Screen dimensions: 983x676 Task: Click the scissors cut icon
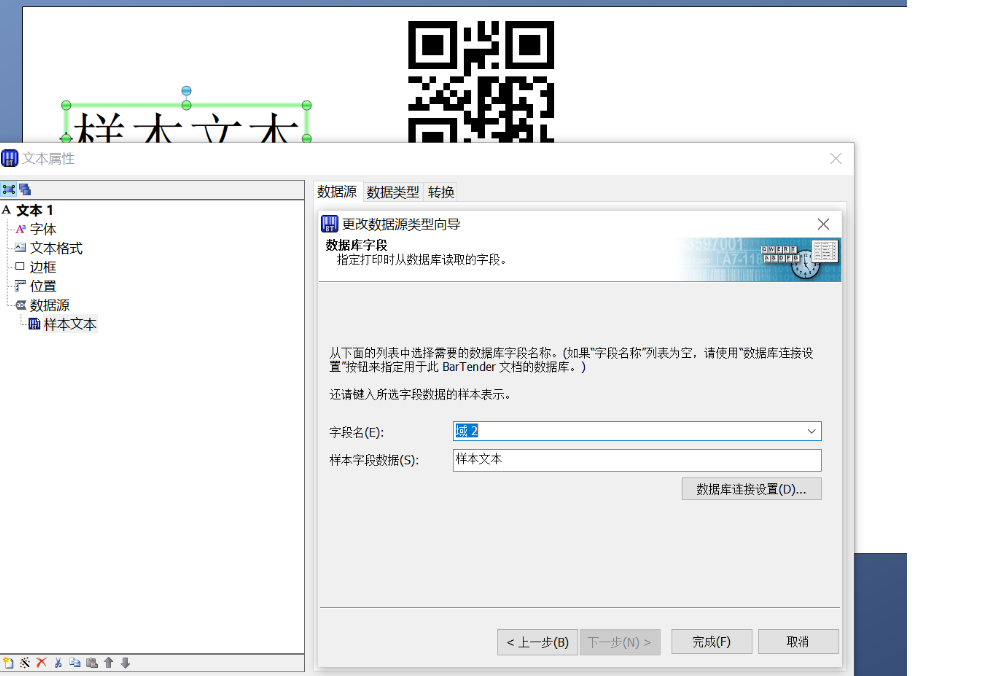point(58,663)
